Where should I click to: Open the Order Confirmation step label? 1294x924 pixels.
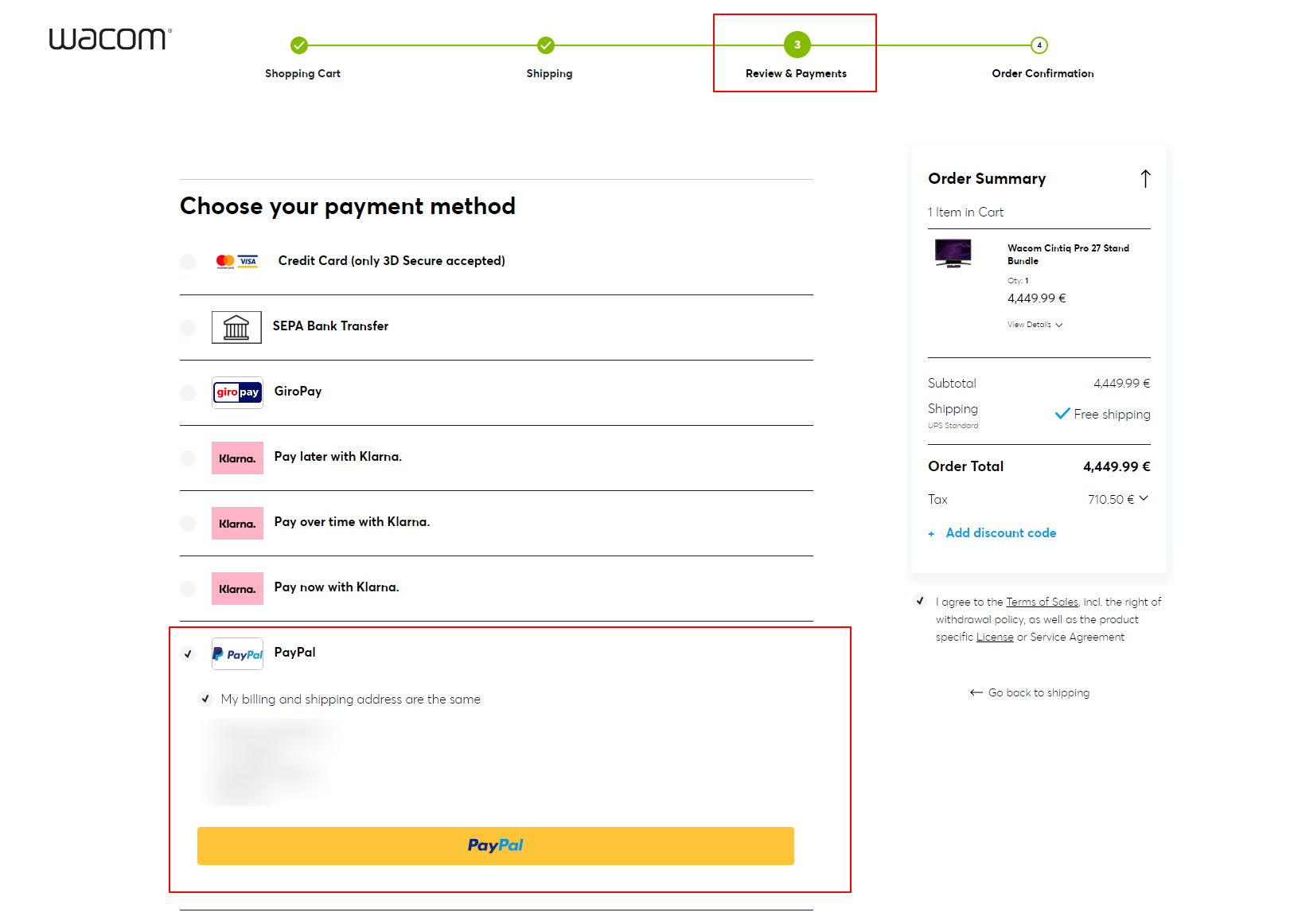click(x=1043, y=73)
